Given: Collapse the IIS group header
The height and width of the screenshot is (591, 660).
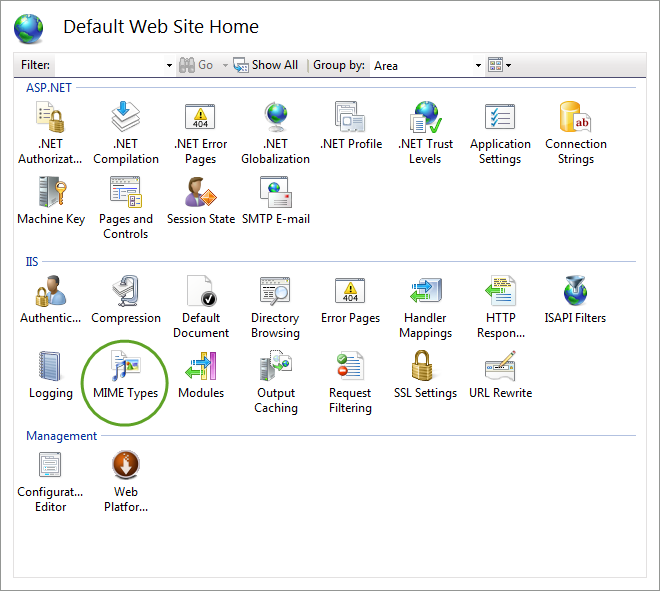Looking at the screenshot, I should pos(32,261).
